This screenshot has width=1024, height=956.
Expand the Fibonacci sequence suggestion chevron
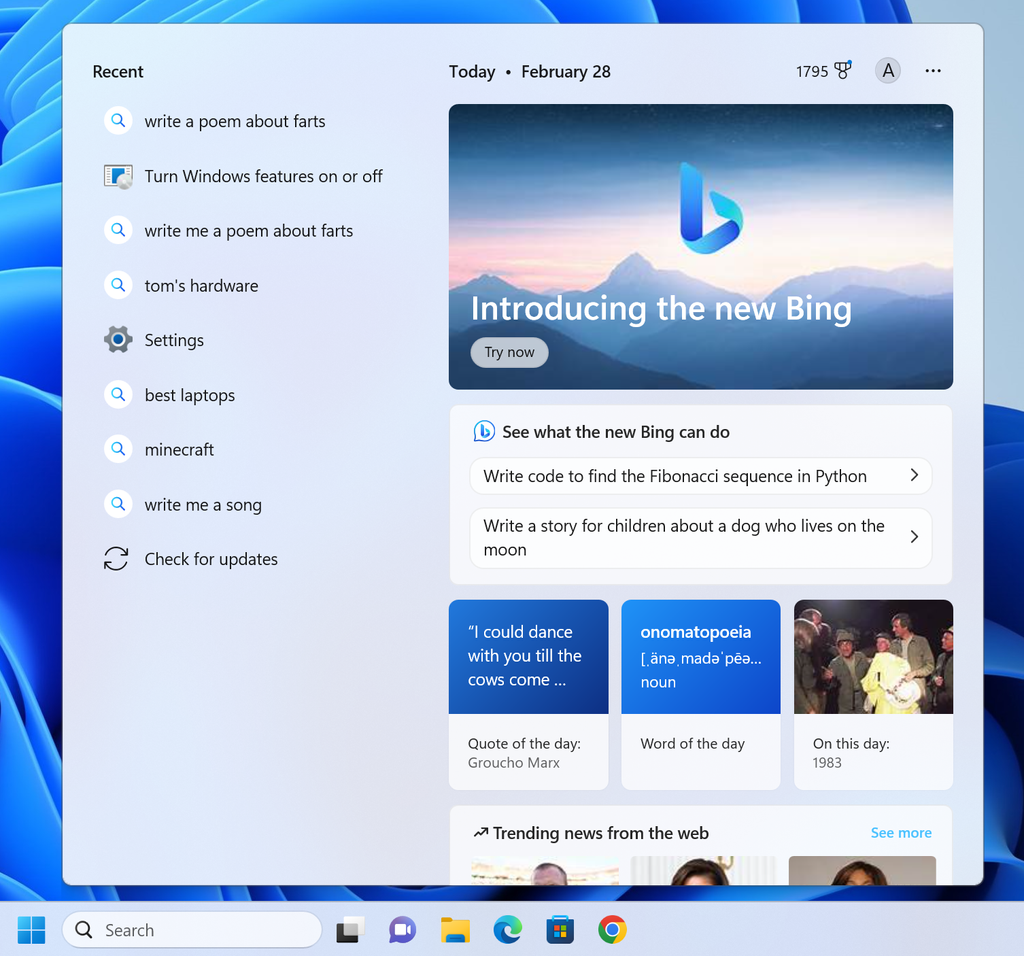[x=912, y=476]
